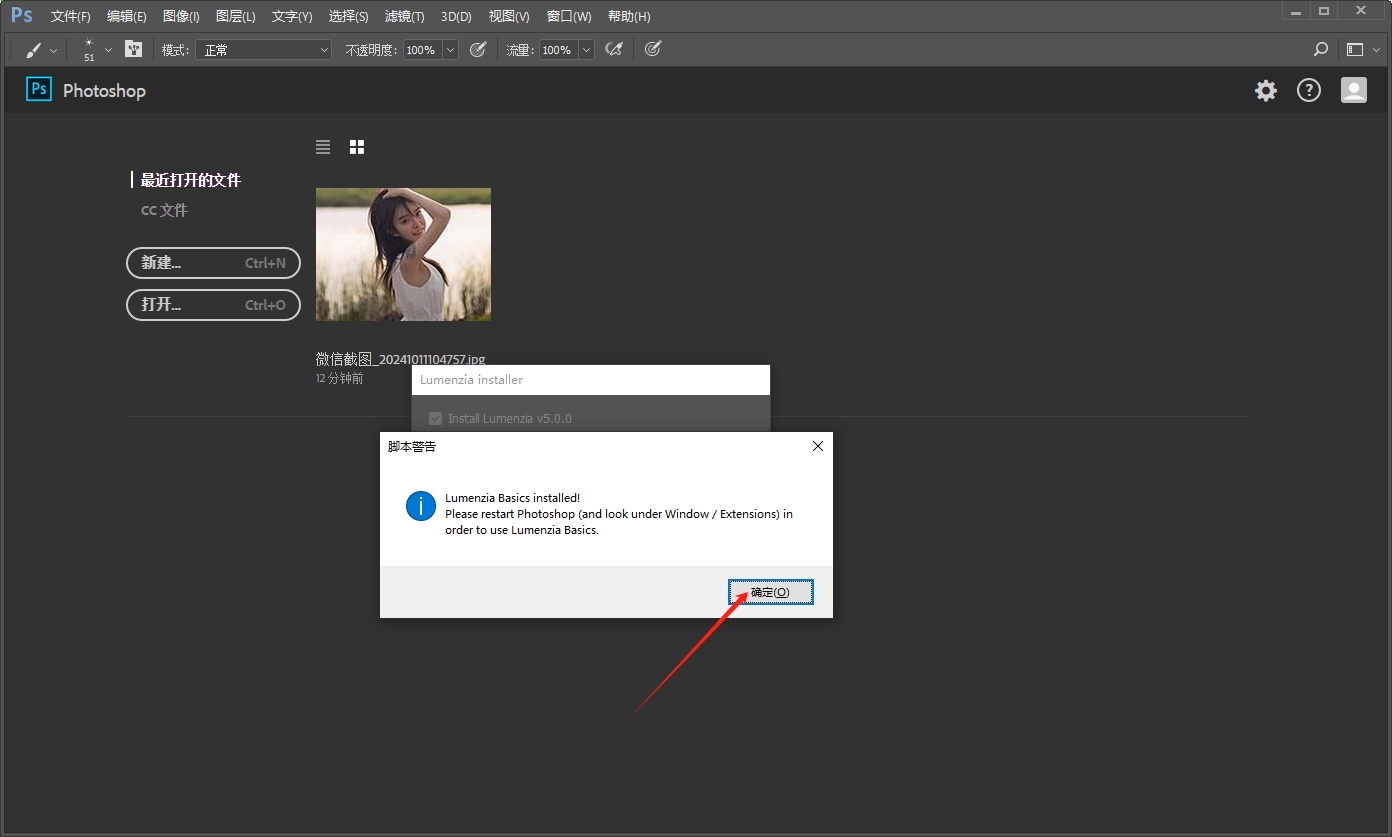Close the 脚本警告 dialog with X
The image size is (1392, 837).
[818, 446]
